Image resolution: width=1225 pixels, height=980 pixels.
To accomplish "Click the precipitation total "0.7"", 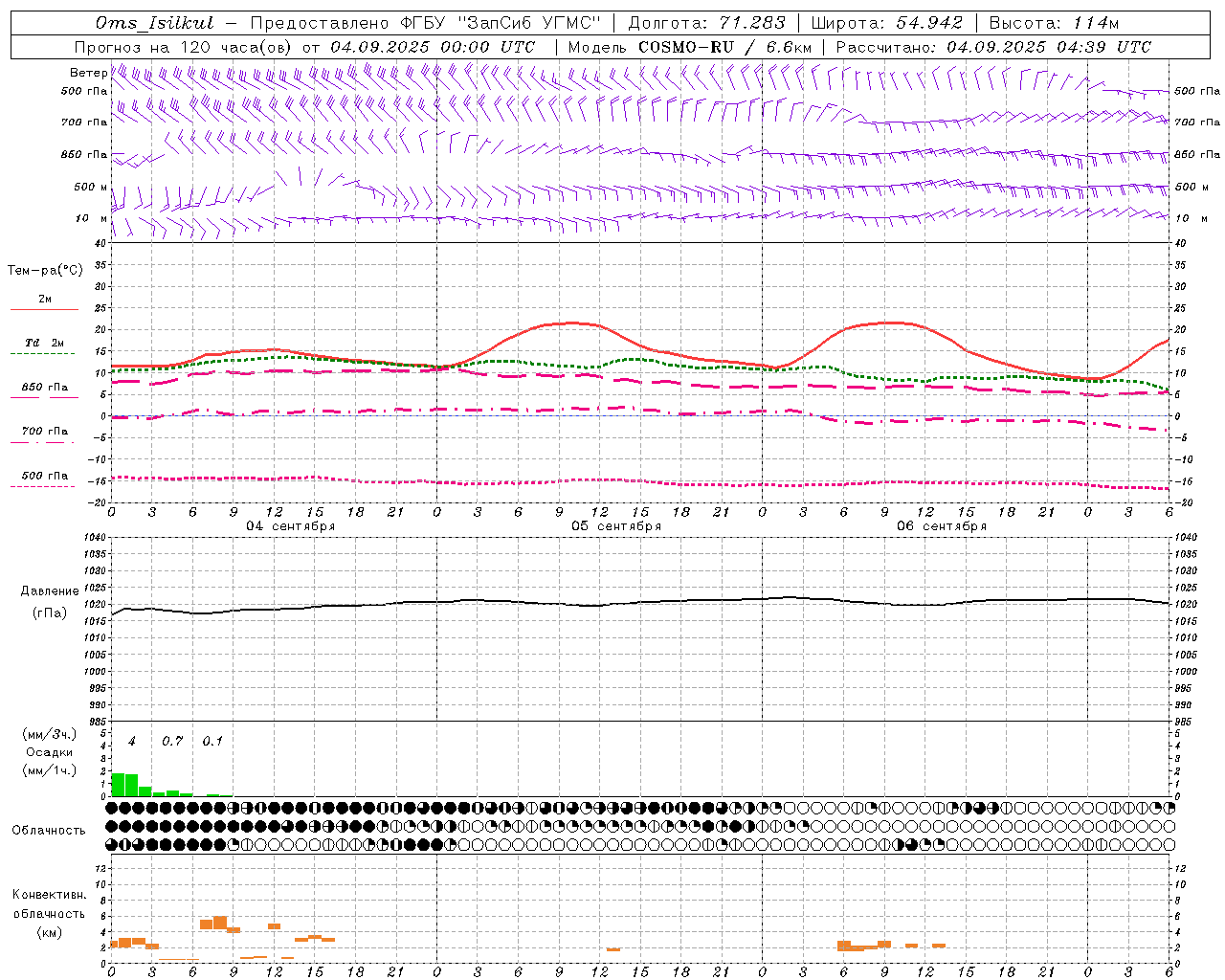I will 172,742.
